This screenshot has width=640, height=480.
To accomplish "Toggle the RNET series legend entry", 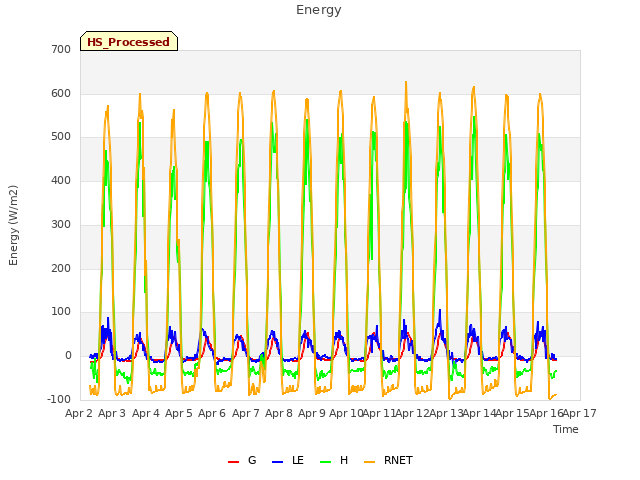I will [388, 460].
